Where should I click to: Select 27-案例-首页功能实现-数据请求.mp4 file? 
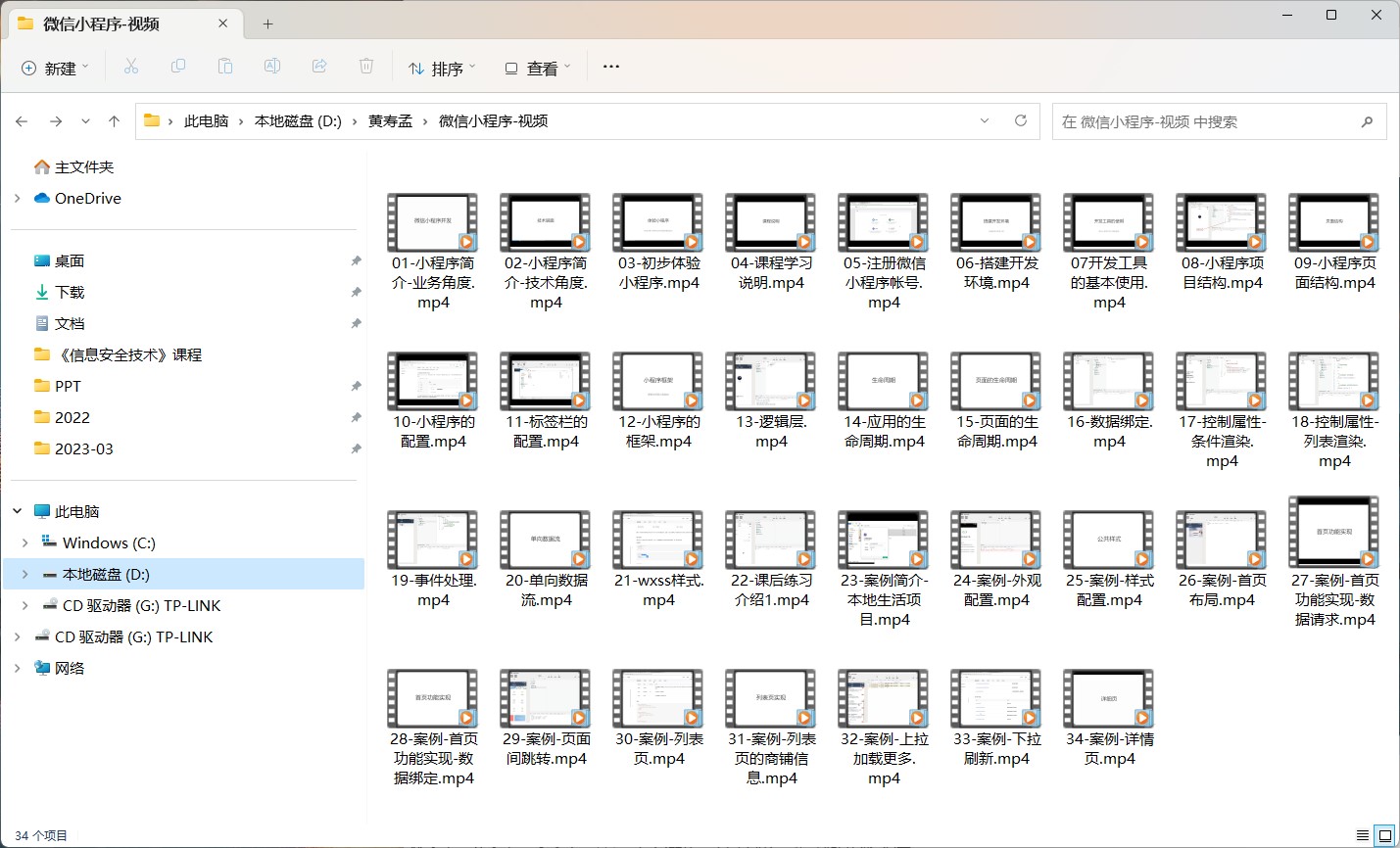coord(1334,561)
